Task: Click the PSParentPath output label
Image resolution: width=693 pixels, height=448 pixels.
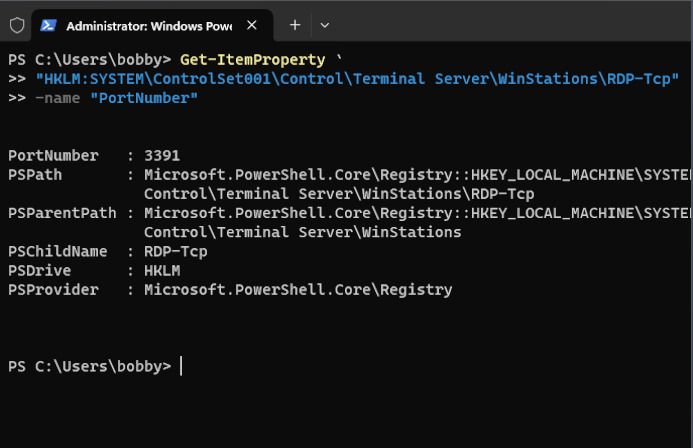Action: pos(62,213)
